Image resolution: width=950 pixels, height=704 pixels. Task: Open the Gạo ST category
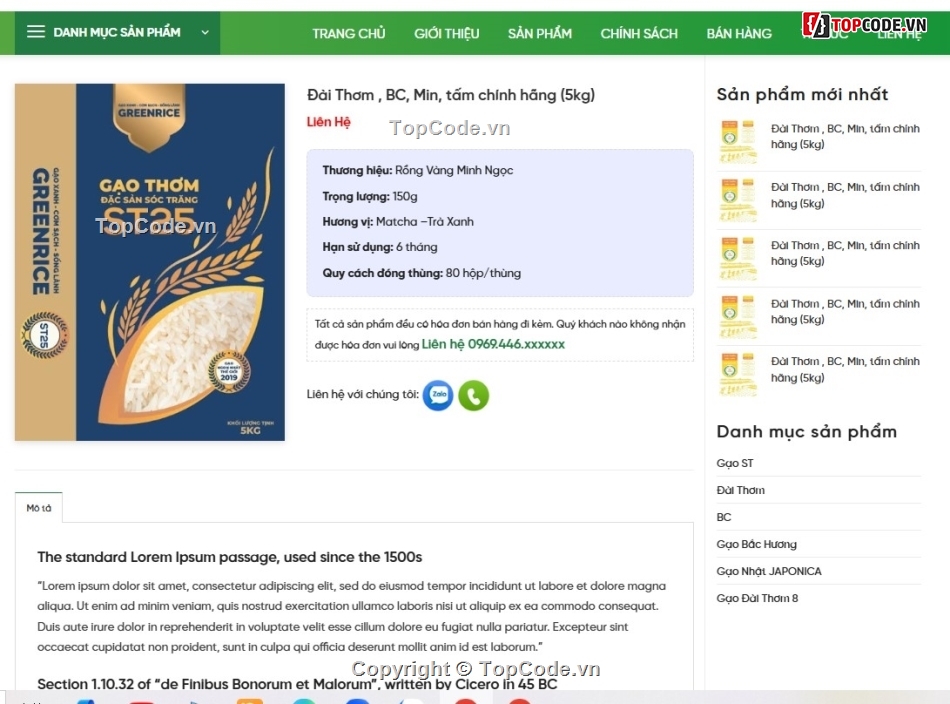[x=735, y=463]
